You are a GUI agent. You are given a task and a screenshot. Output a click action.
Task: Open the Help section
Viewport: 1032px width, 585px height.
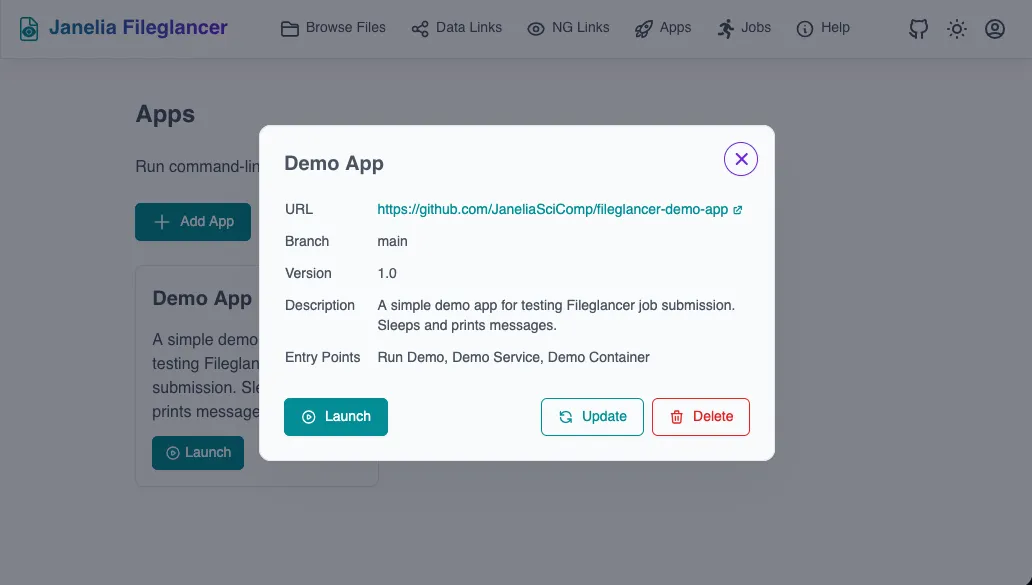[x=823, y=28]
